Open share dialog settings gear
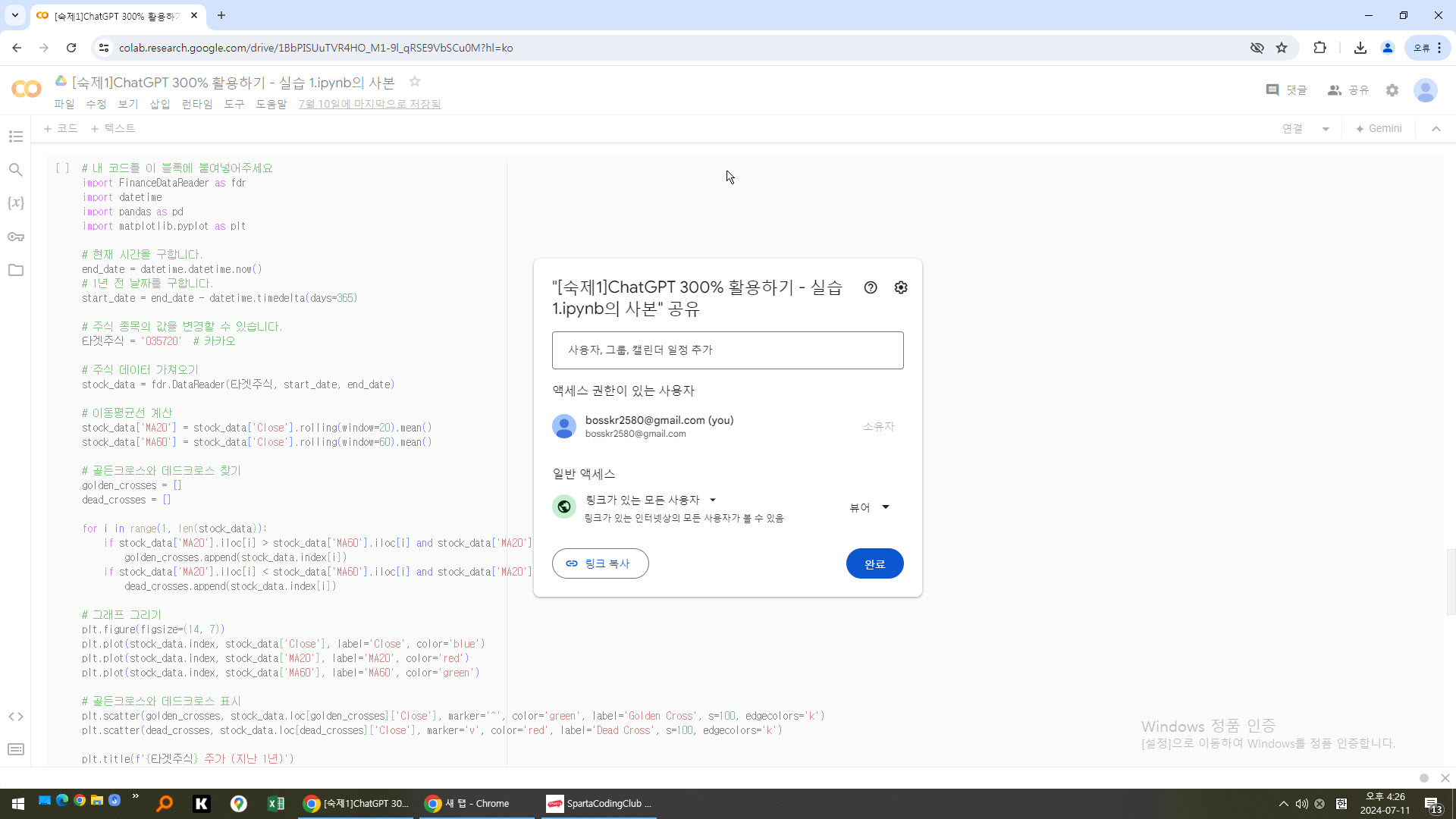This screenshot has width=1456, height=819. pos(901,287)
